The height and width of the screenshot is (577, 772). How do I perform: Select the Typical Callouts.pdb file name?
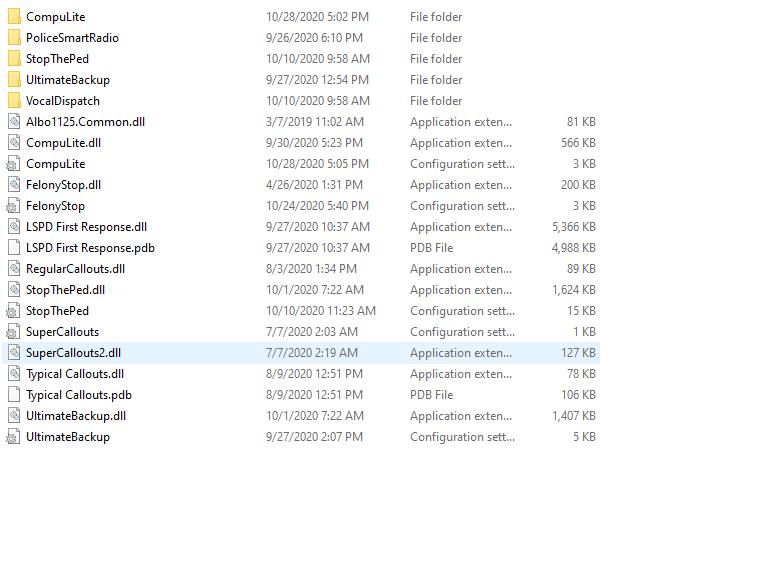click(79, 395)
